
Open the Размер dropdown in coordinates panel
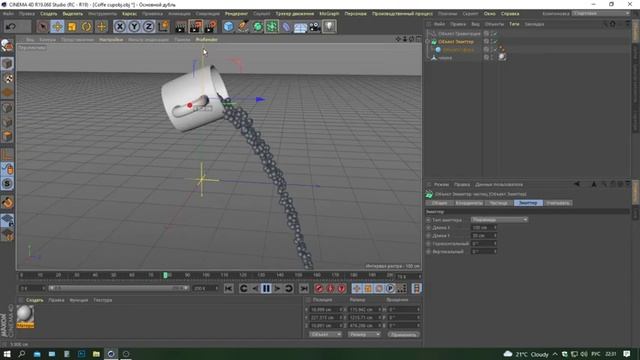pyautogui.click(x=364, y=334)
